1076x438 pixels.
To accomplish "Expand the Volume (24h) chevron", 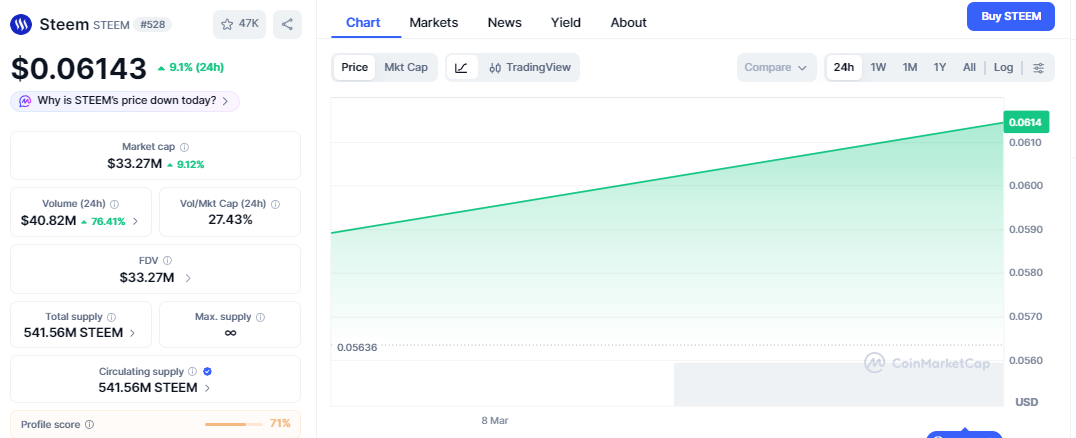I will point(135,221).
